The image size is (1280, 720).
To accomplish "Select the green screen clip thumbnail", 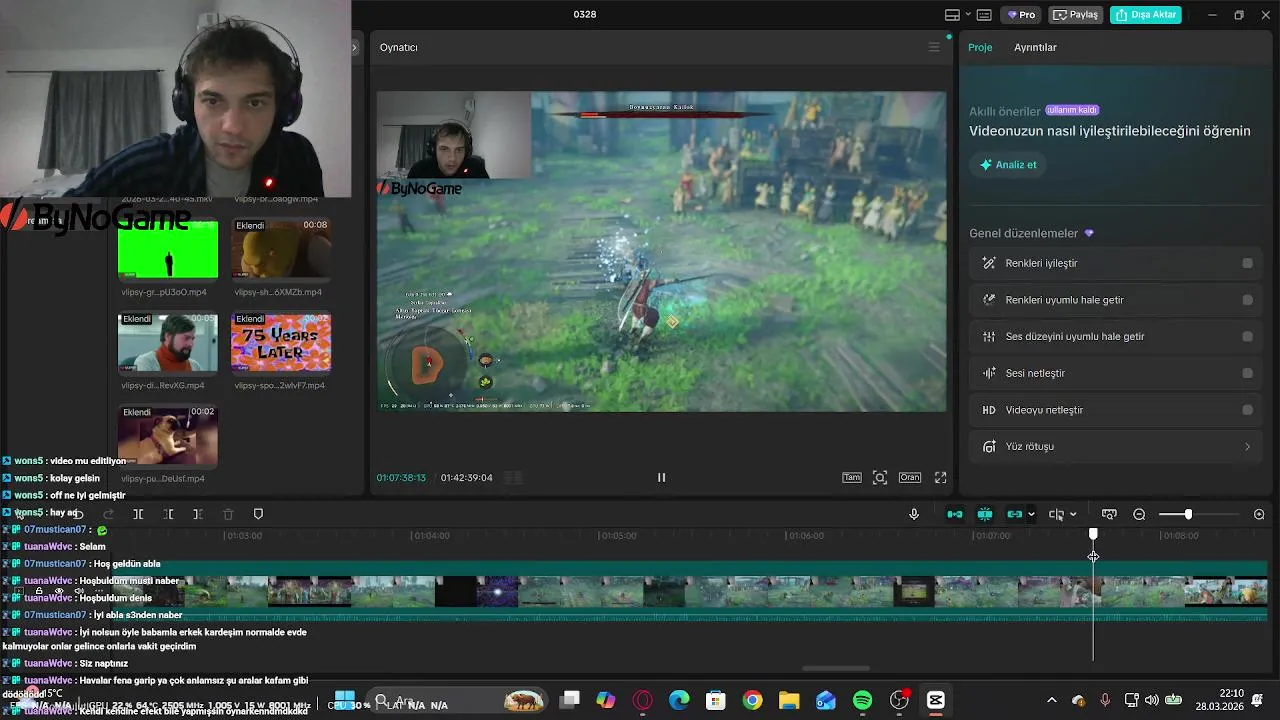I will click(168, 249).
